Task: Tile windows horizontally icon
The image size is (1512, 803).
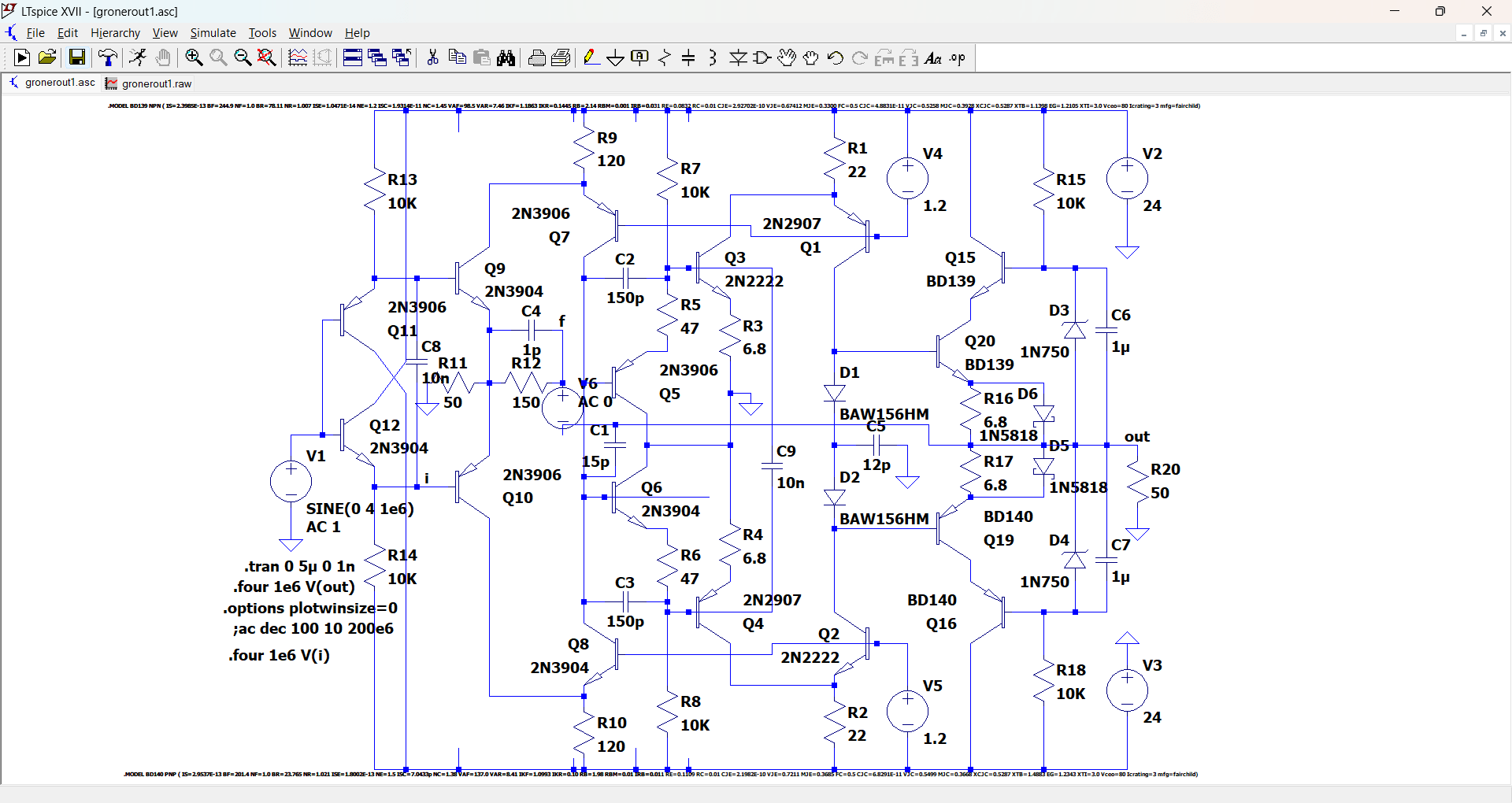Action: [x=353, y=57]
